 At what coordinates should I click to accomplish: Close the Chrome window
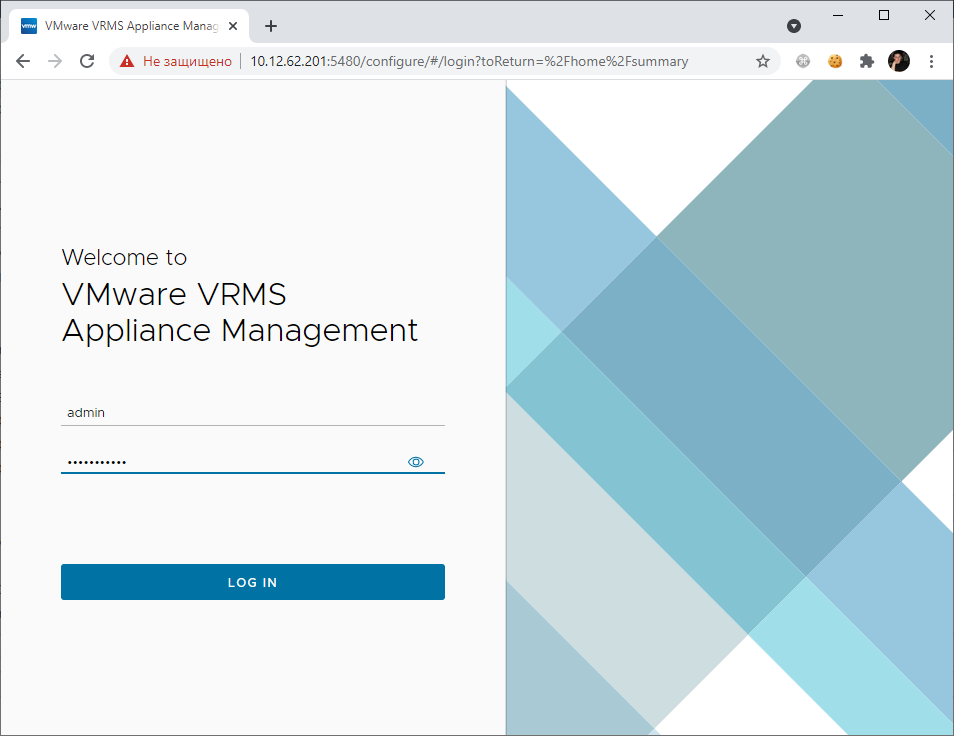click(930, 15)
